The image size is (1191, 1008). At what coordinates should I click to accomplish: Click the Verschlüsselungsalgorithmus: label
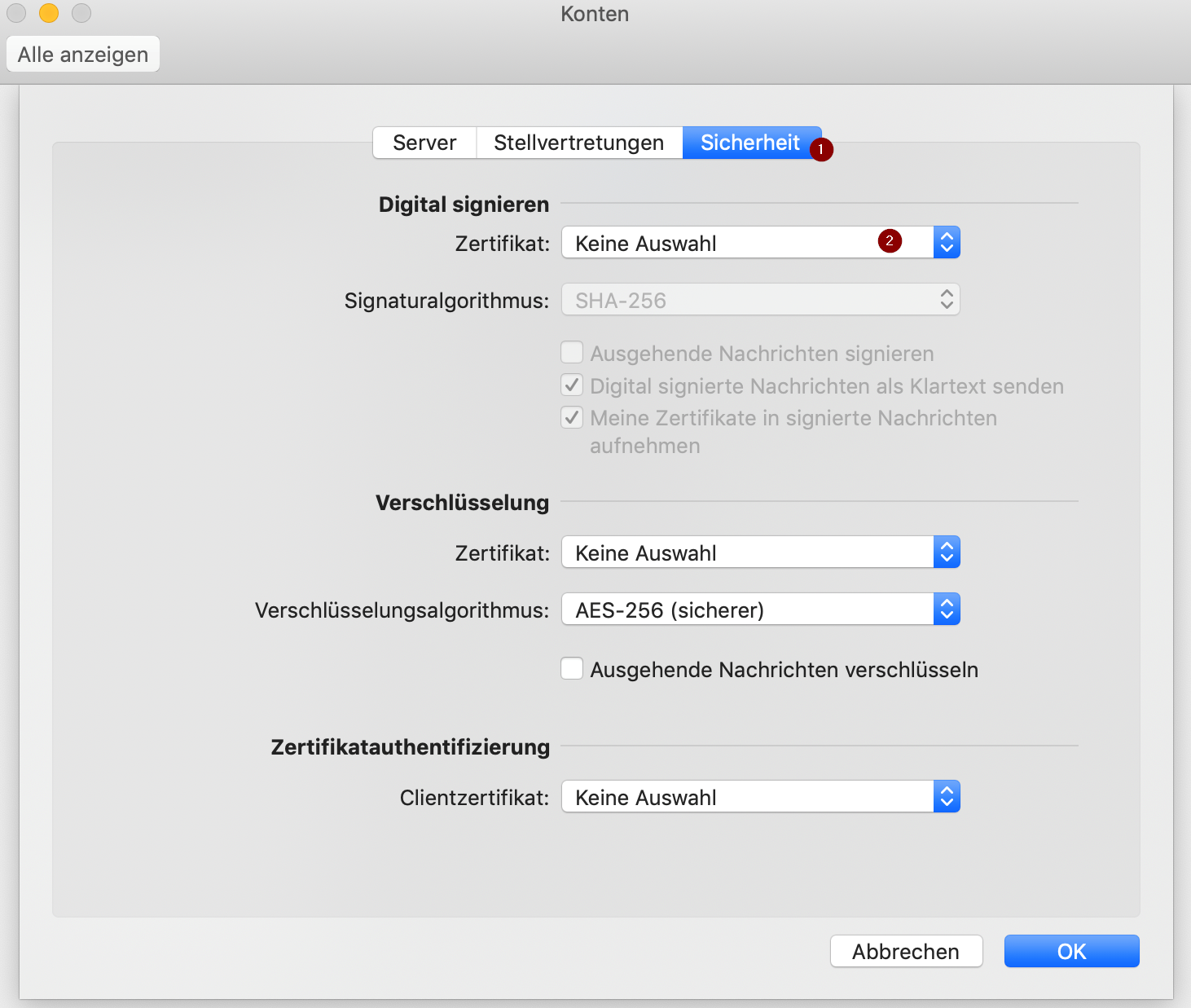click(x=402, y=610)
